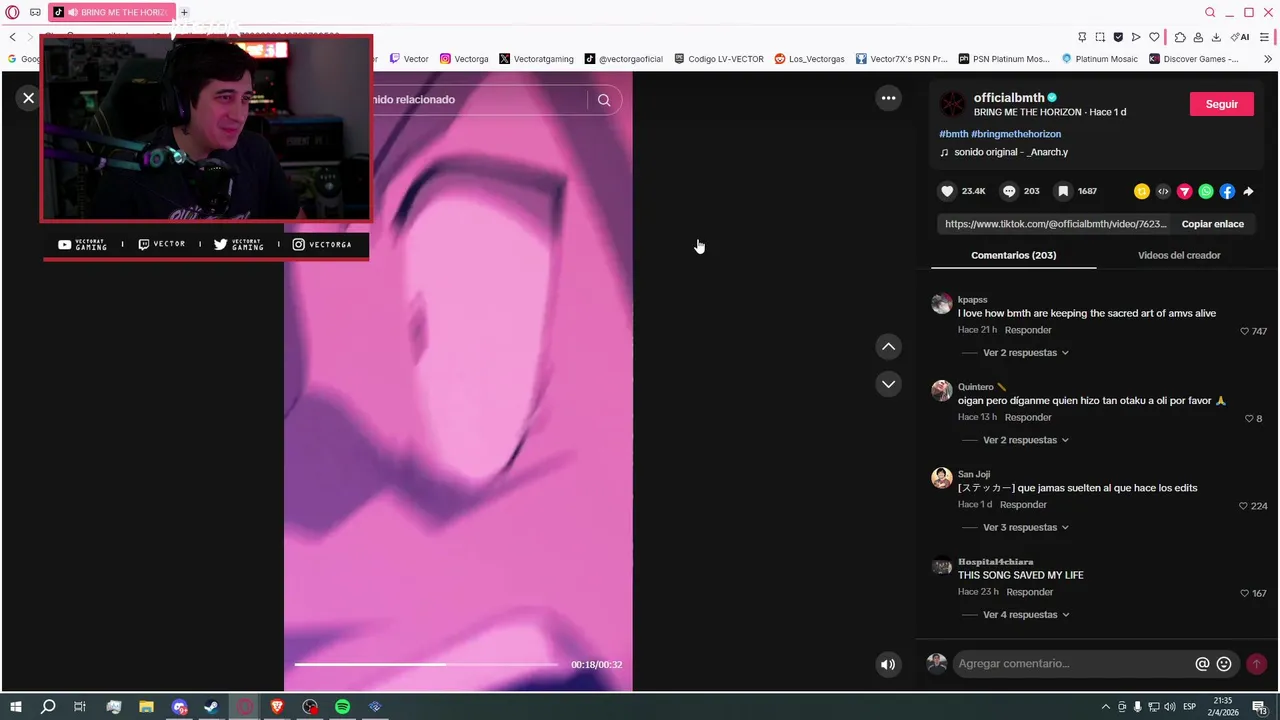Screen dimensions: 1280x720
Task: Save video with the bookmark icon
Action: 1063,191
